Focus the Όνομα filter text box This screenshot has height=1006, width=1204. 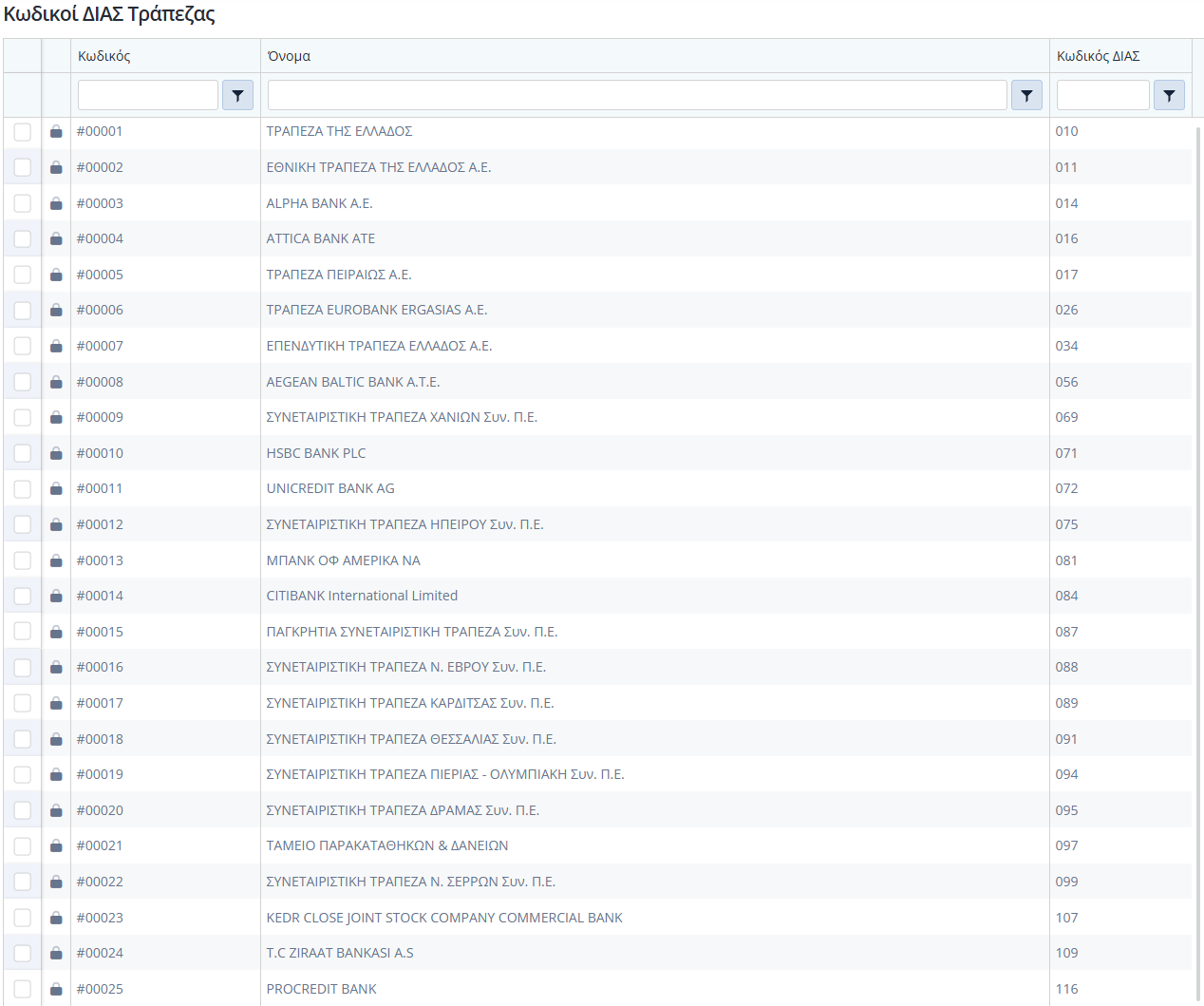coord(637,95)
